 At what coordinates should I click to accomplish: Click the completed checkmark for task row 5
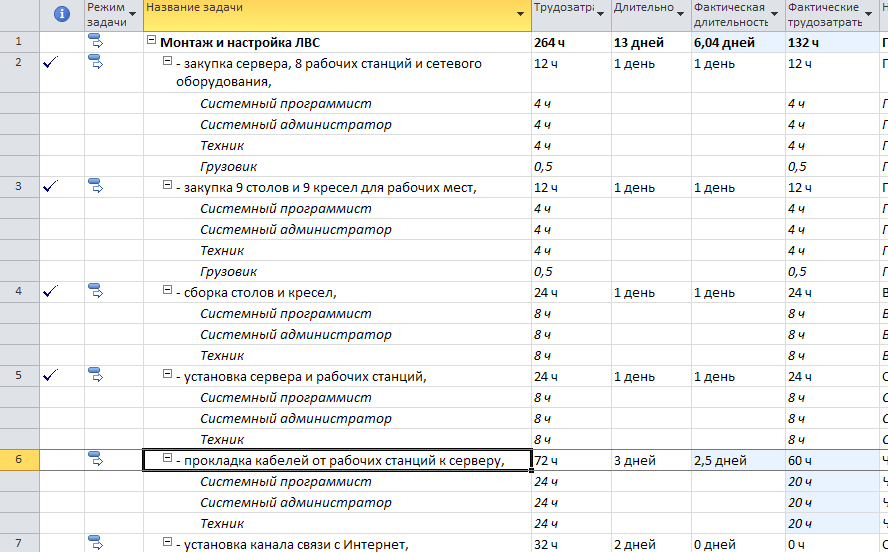(x=50, y=375)
